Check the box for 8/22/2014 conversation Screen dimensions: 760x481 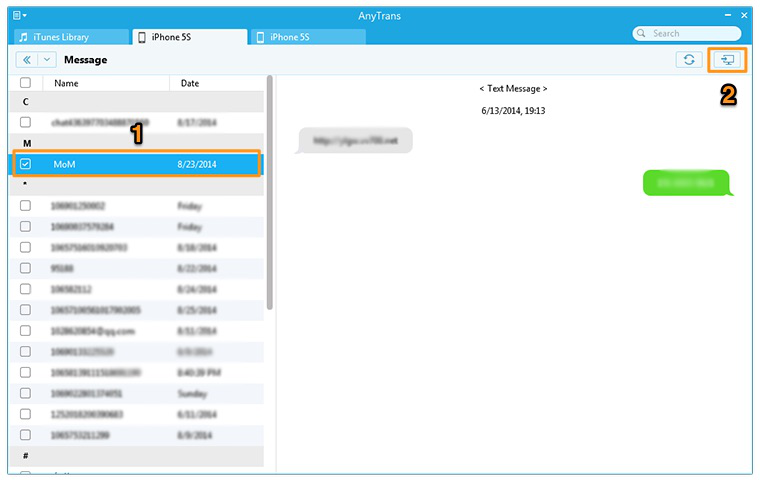coord(25,268)
